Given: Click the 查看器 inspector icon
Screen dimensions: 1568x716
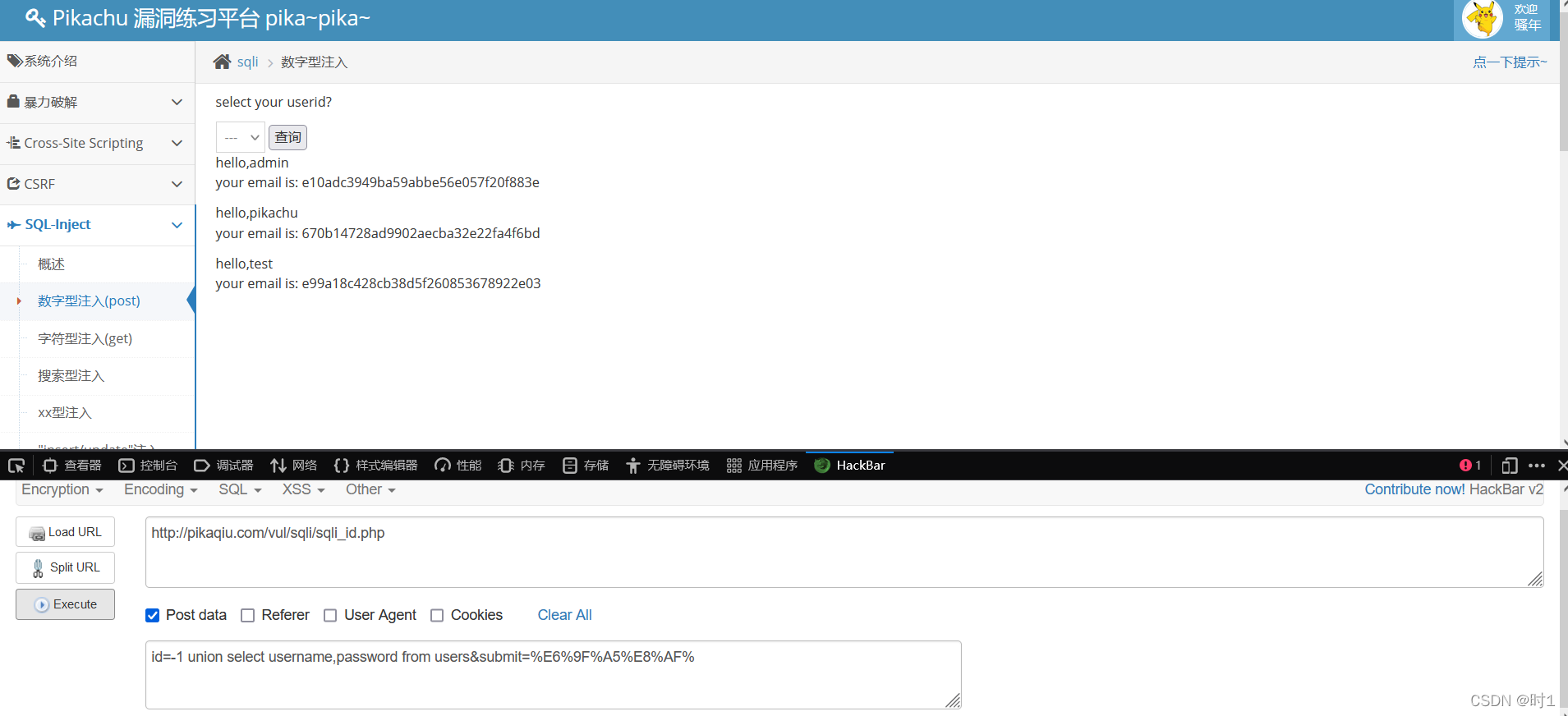Looking at the screenshot, I should (x=49, y=466).
